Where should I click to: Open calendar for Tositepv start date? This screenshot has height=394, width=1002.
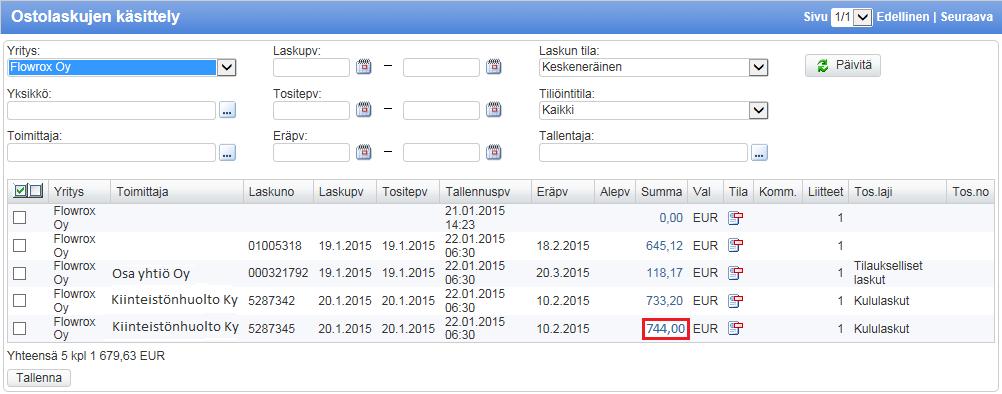pos(364,109)
